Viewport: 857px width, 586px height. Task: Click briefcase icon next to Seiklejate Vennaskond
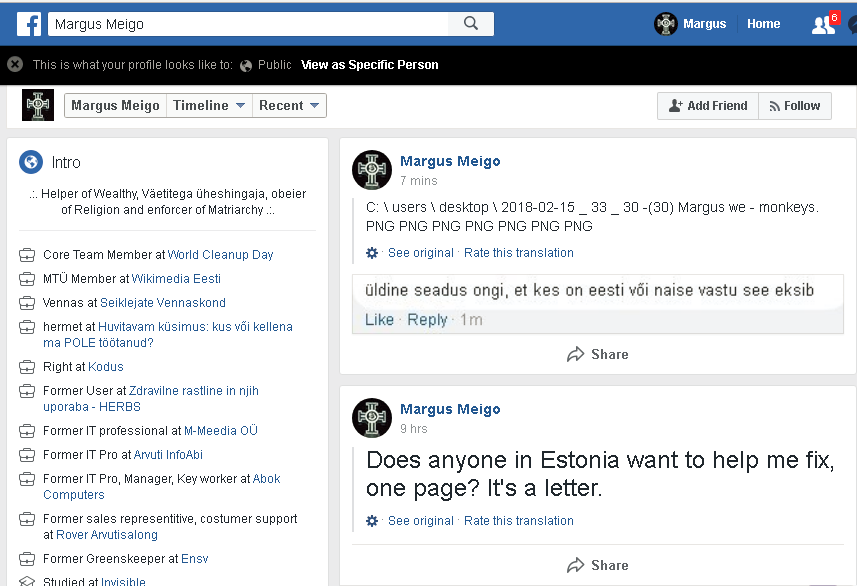click(27, 303)
